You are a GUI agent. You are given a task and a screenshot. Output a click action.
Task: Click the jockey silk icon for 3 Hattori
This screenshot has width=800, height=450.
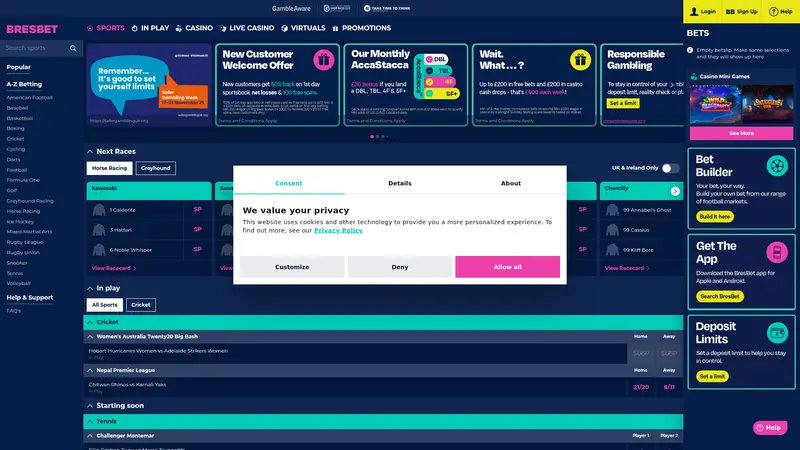[99, 230]
